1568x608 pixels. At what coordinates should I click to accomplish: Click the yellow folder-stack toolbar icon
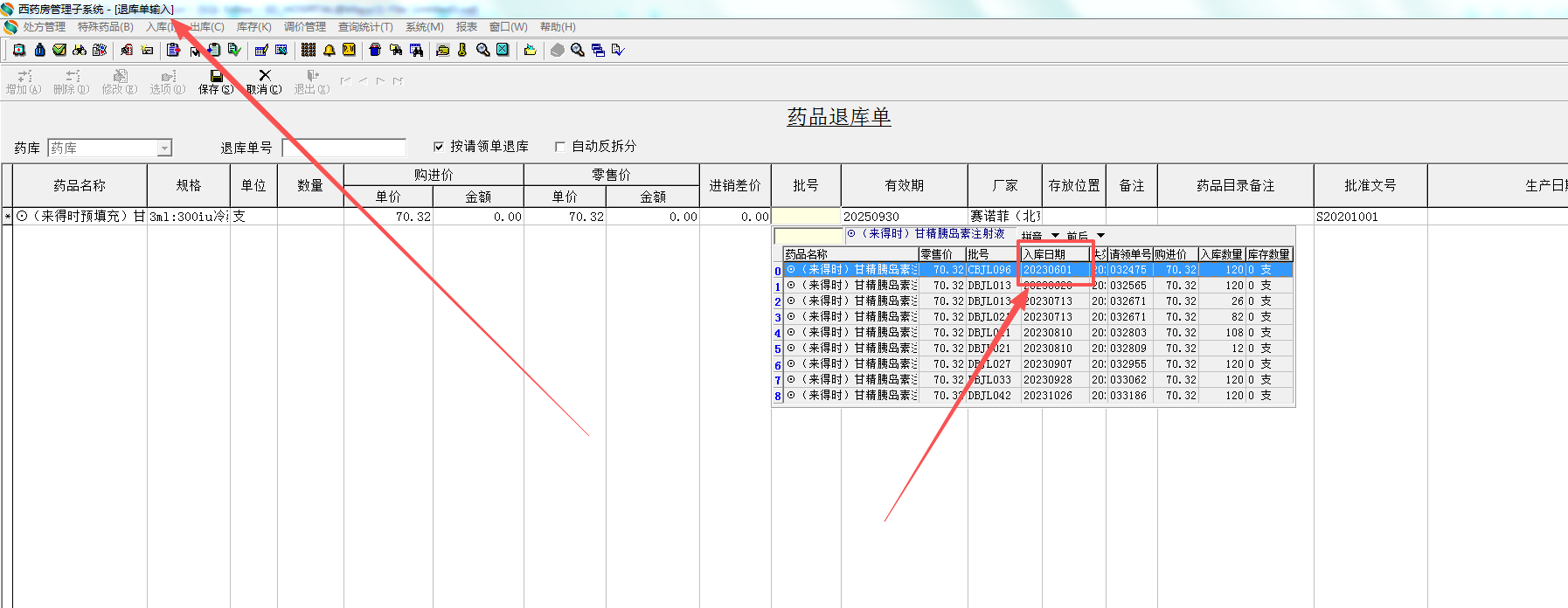(x=442, y=50)
